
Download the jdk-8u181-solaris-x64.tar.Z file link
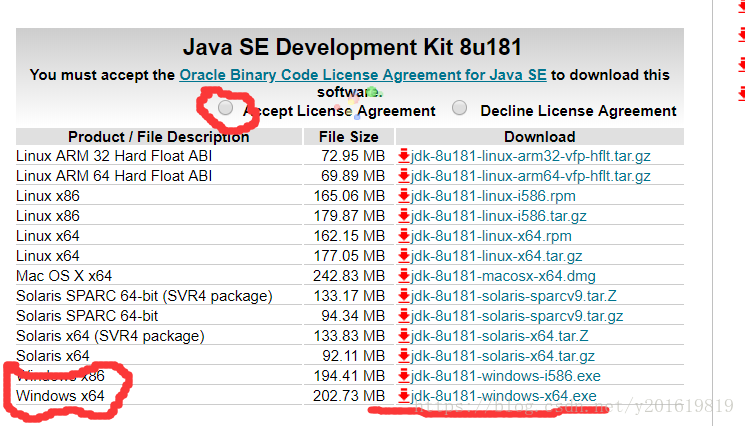tap(500, 336)
